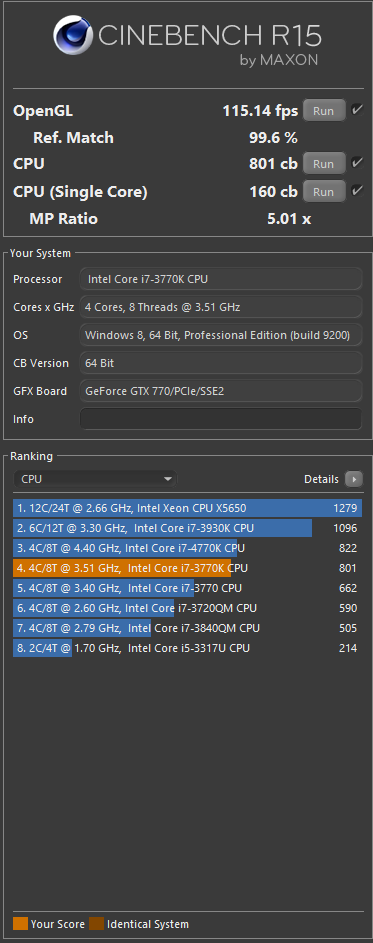
Task: Toggle the CPU Single Core checkbox
Action: [357, 191]
